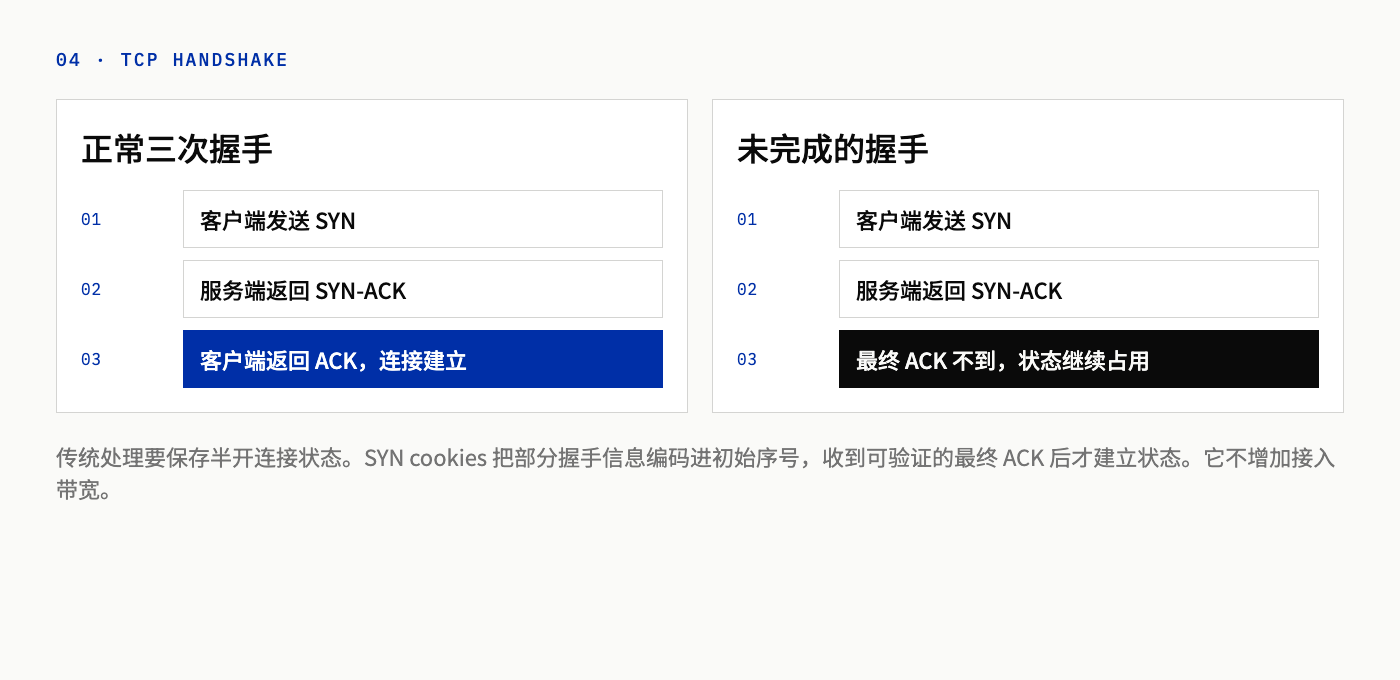This screenshot has width=1400, height=680.
Task: Click the paragraph beginning "传统处理要保存半开连接状态"
Action: pos(696,474)
